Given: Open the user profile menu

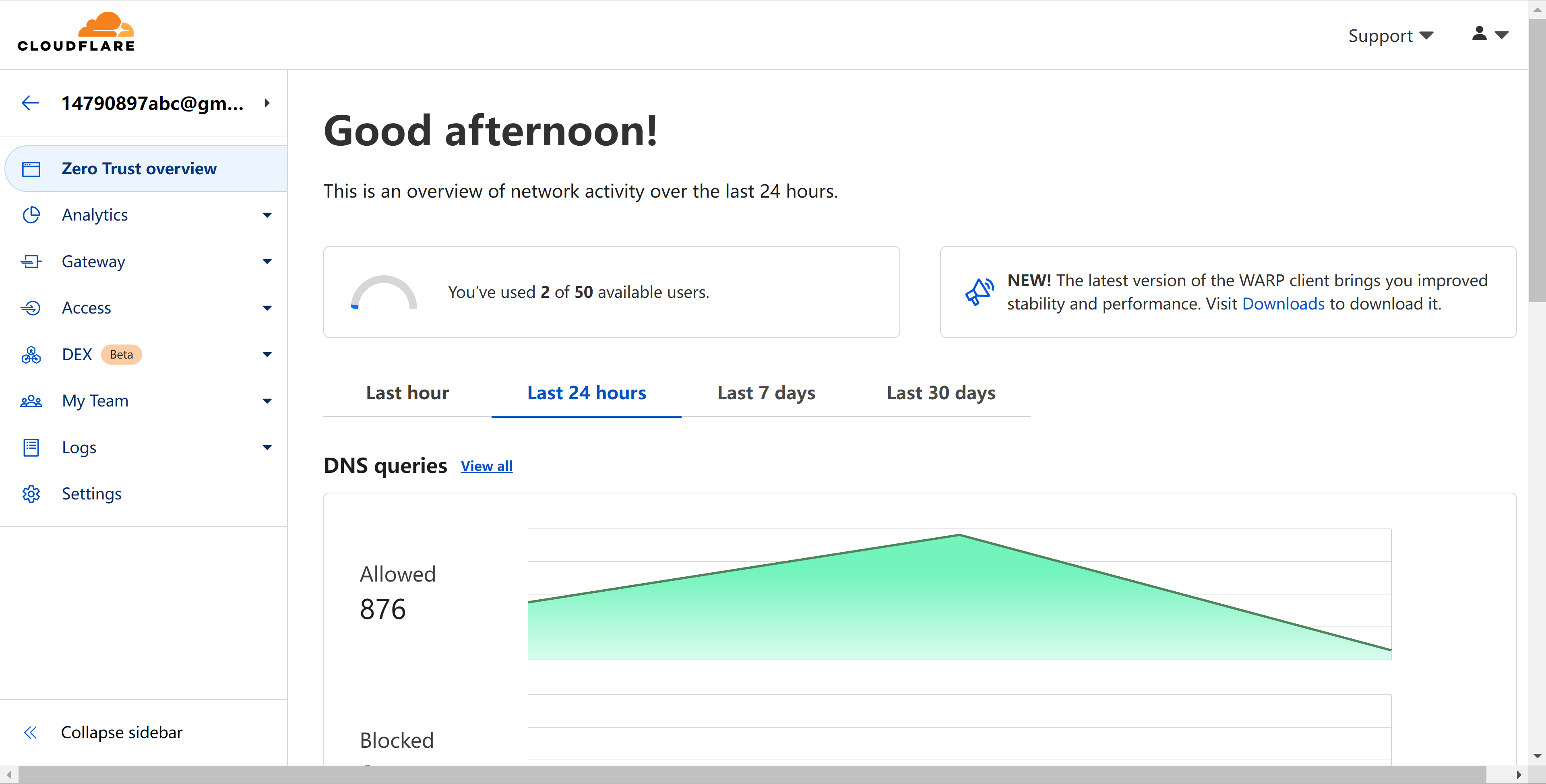Looking at the screenshot, I should [1490, 34].
